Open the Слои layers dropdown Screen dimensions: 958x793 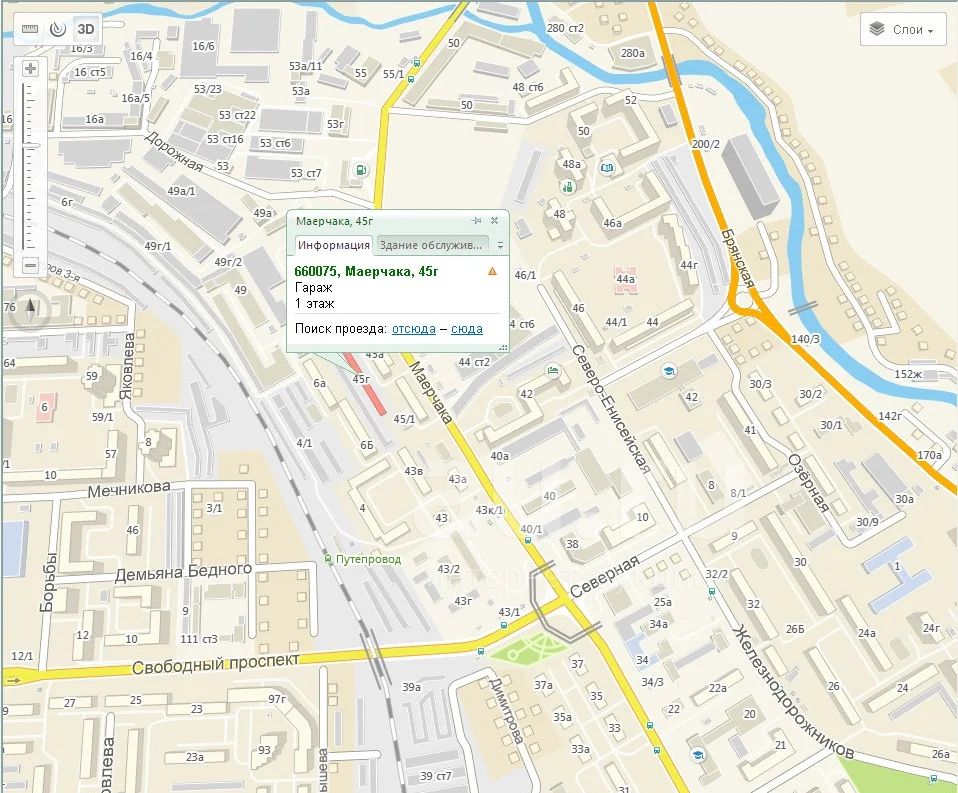(905, 29)
